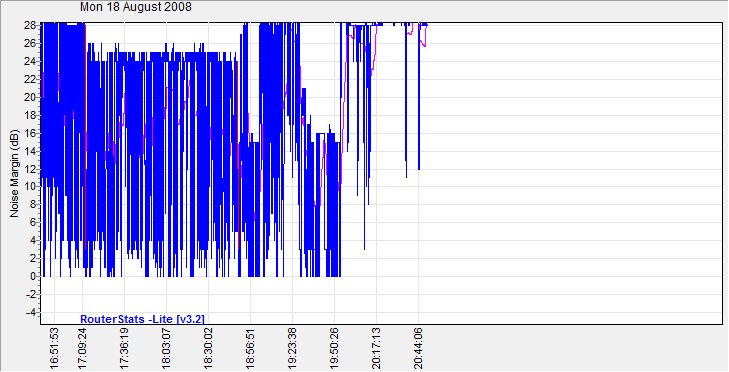The width and height of the screenshot is (729, 372).
Task: Click the magenta average line dip near 20:44:06
Action: pos(424,43)
